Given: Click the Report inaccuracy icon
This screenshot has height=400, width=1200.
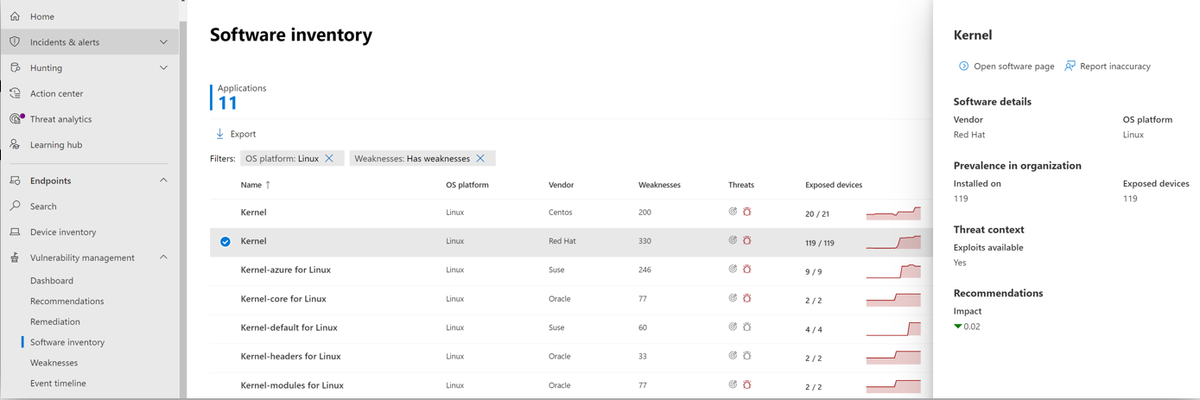Looking at the screenshot, I should coord(1070,66).
